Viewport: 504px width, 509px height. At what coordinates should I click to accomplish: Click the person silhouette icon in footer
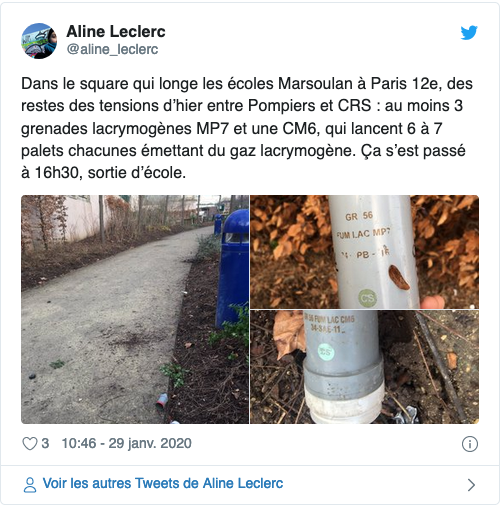(x=30, y=484)
